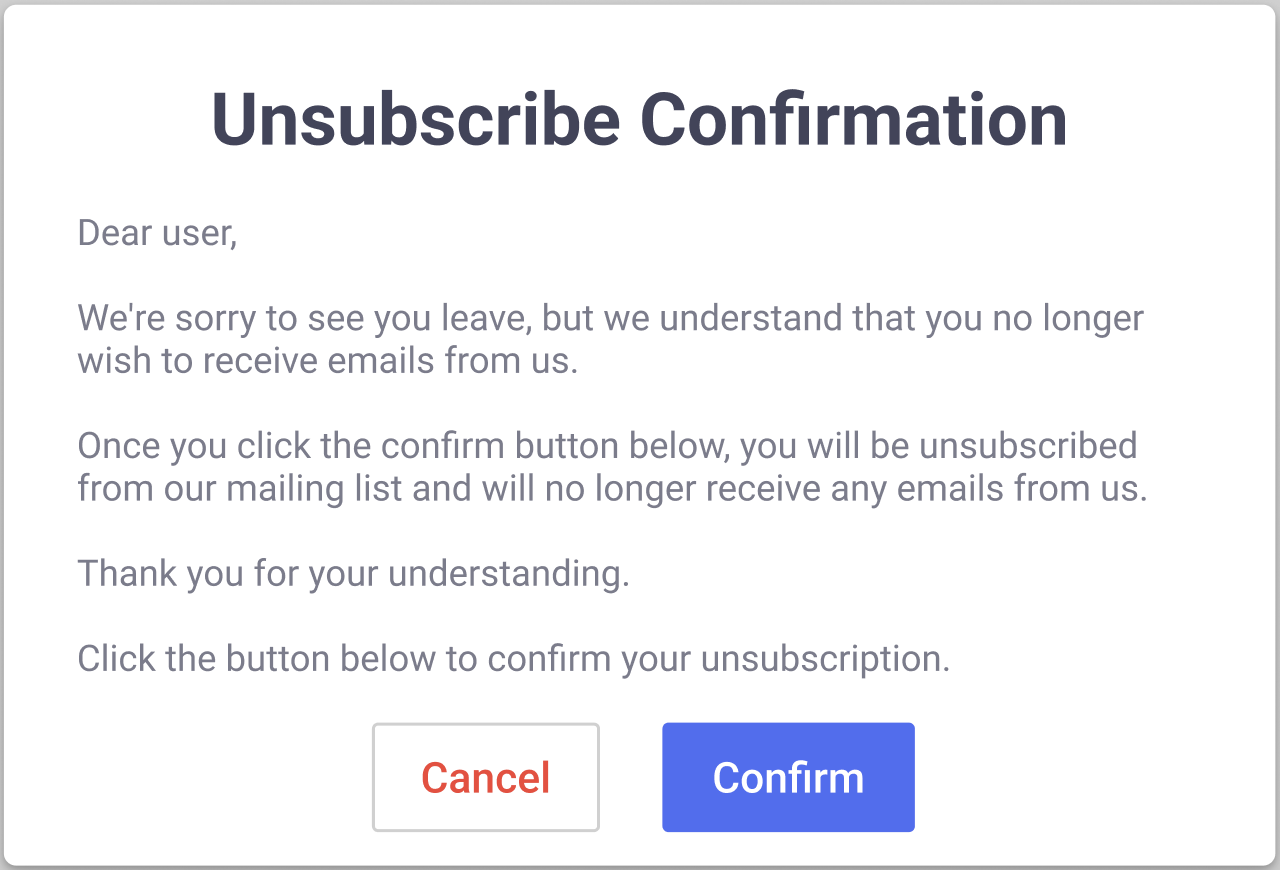Image resolution: width=1280 pixels, height=870 pixels.
Task: Click the word "unsubscribed" in the body text
Action: [1028, 445]
